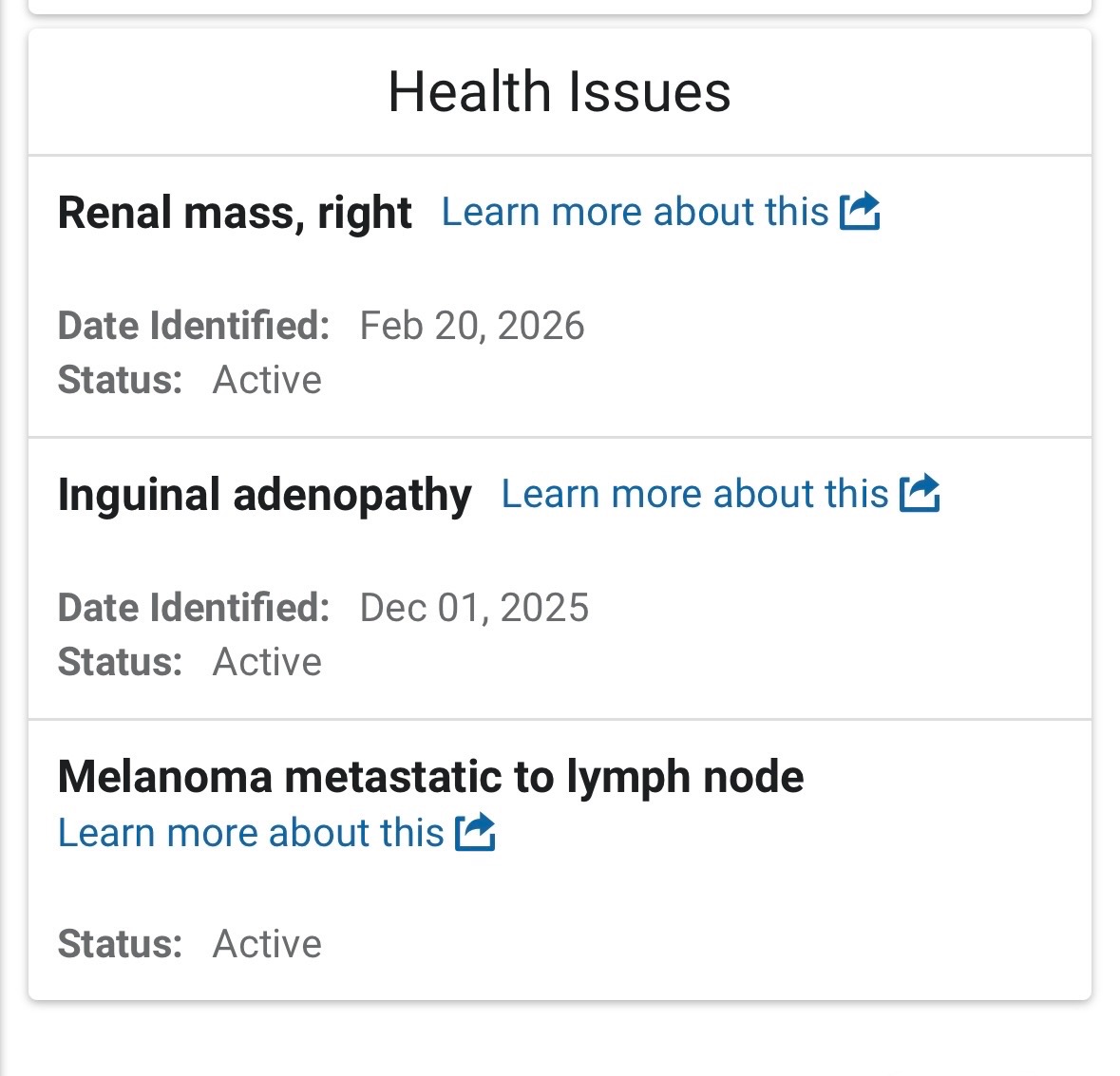Click 'Date Identified:' label under Renal mass
This screenshot has height=1076, width=1120.
[194, 326]
